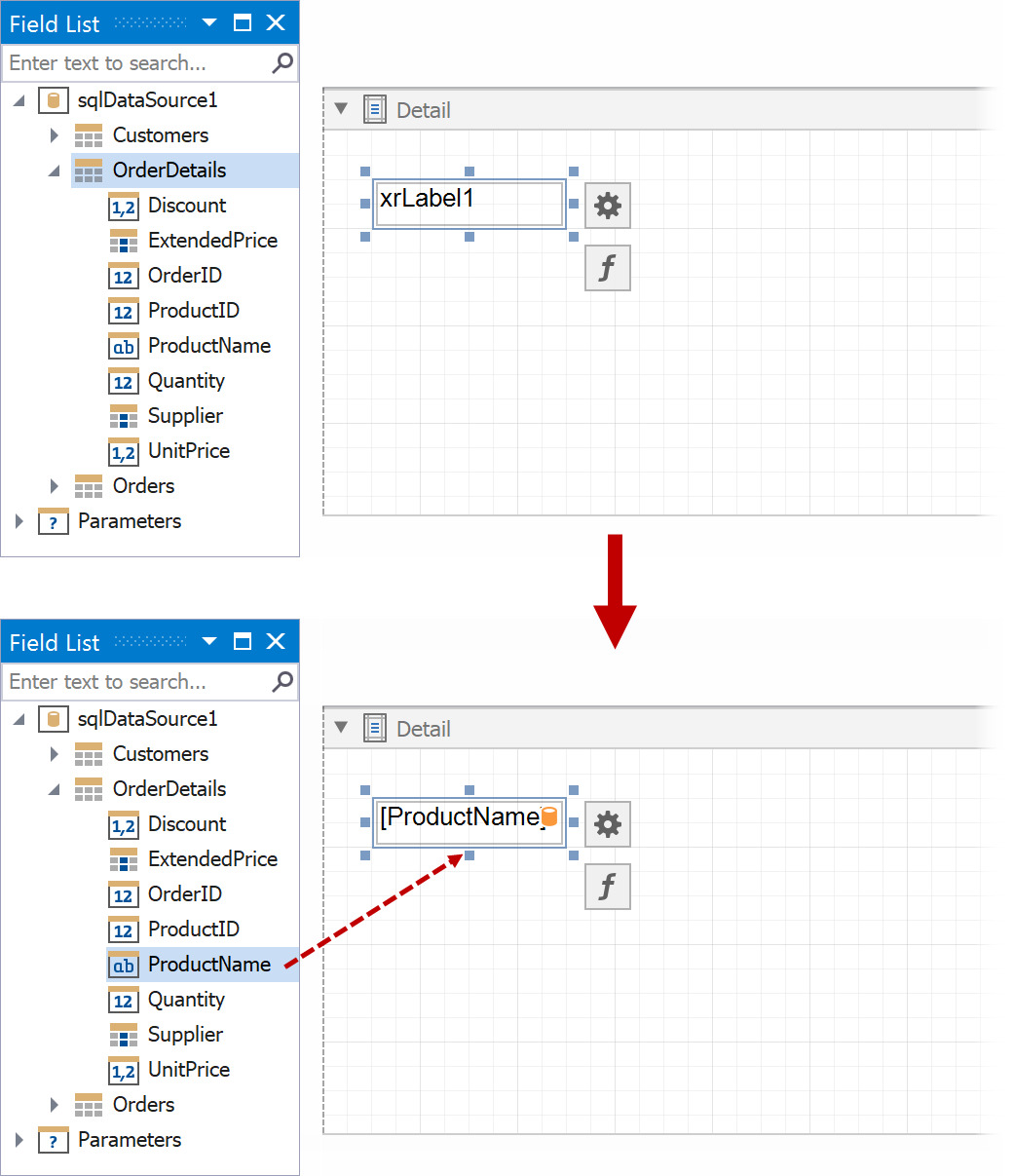Image resolution: width=1014 pixels, height=1176 pixels.
Task: Collapse the Detail band containing xrLabel1
Action: click(341, 109)
